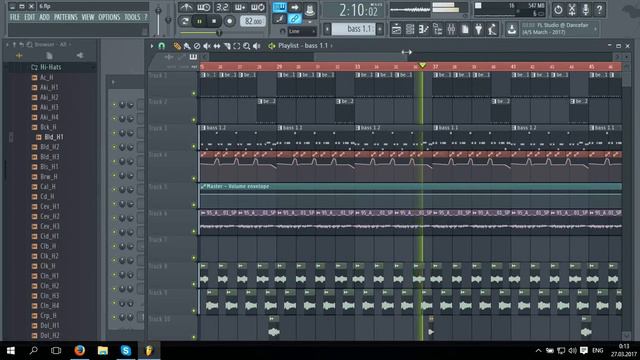Select the playlist paint brush tool
640x360 pixels.
pyautogui.click(x=187, y=46)
